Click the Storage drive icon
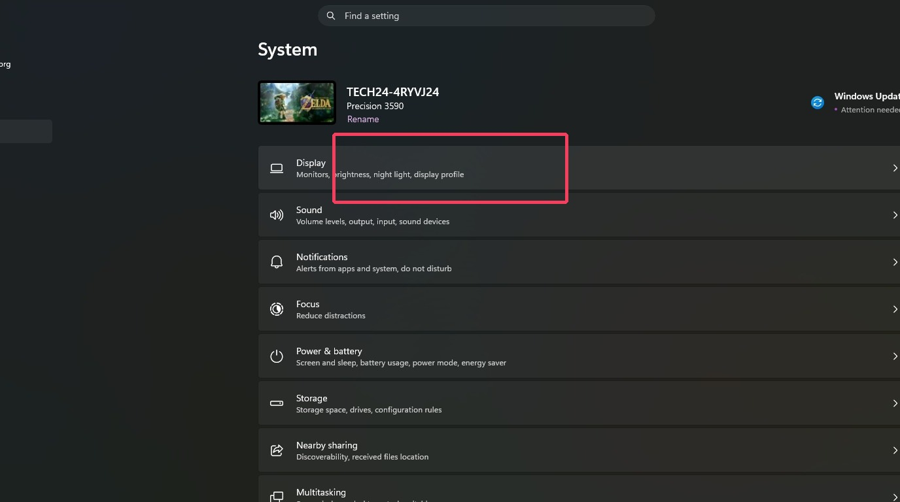The width and height of the screenshot is (900, 502). point(277,403)
